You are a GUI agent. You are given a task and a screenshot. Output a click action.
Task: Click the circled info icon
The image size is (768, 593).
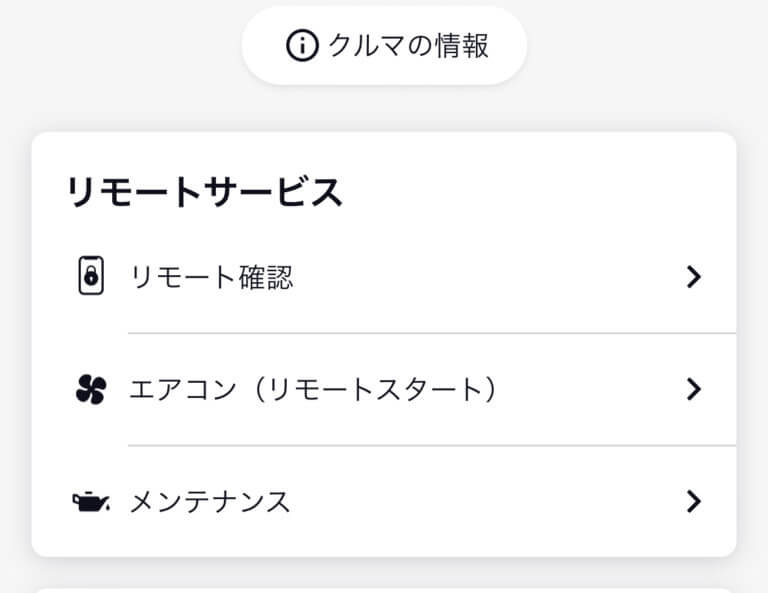pos(302,46)
